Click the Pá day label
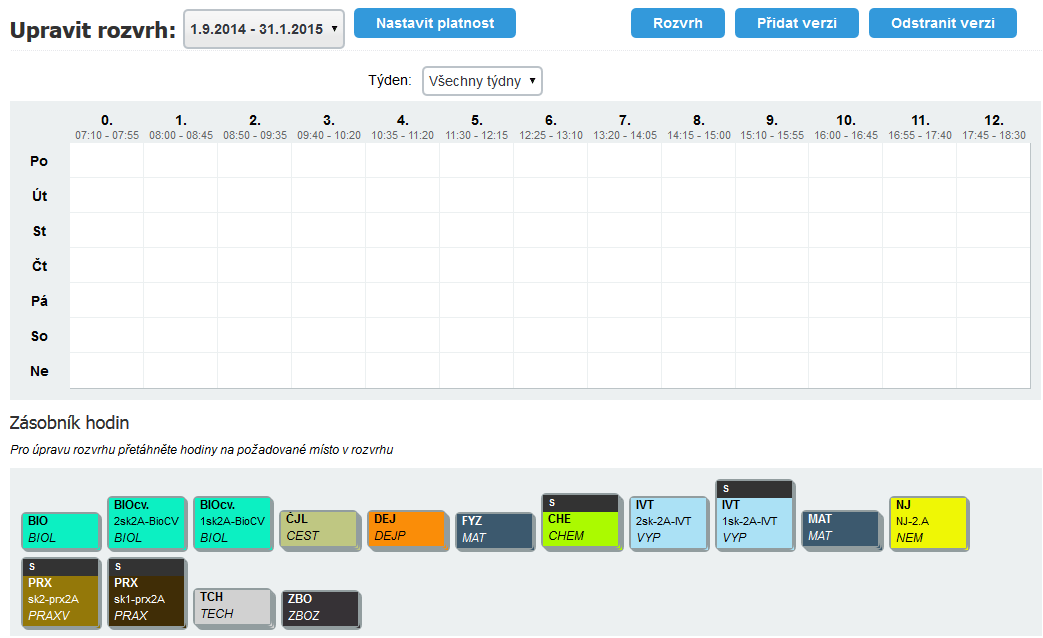Screen dimensions: 1043x638 tap(39, 301)
